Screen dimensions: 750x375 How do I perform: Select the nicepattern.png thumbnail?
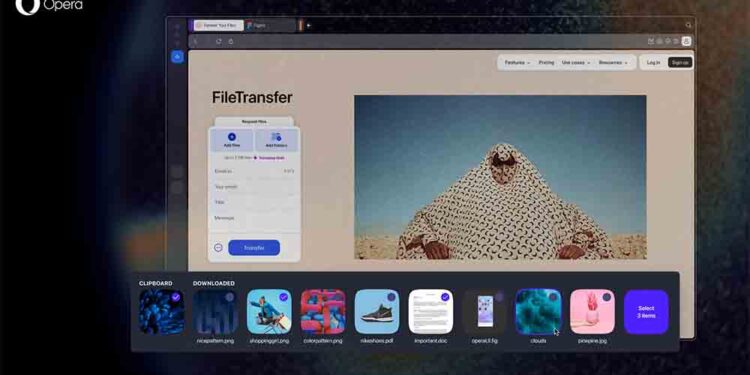pyautogui.click(x=215, y=312)
